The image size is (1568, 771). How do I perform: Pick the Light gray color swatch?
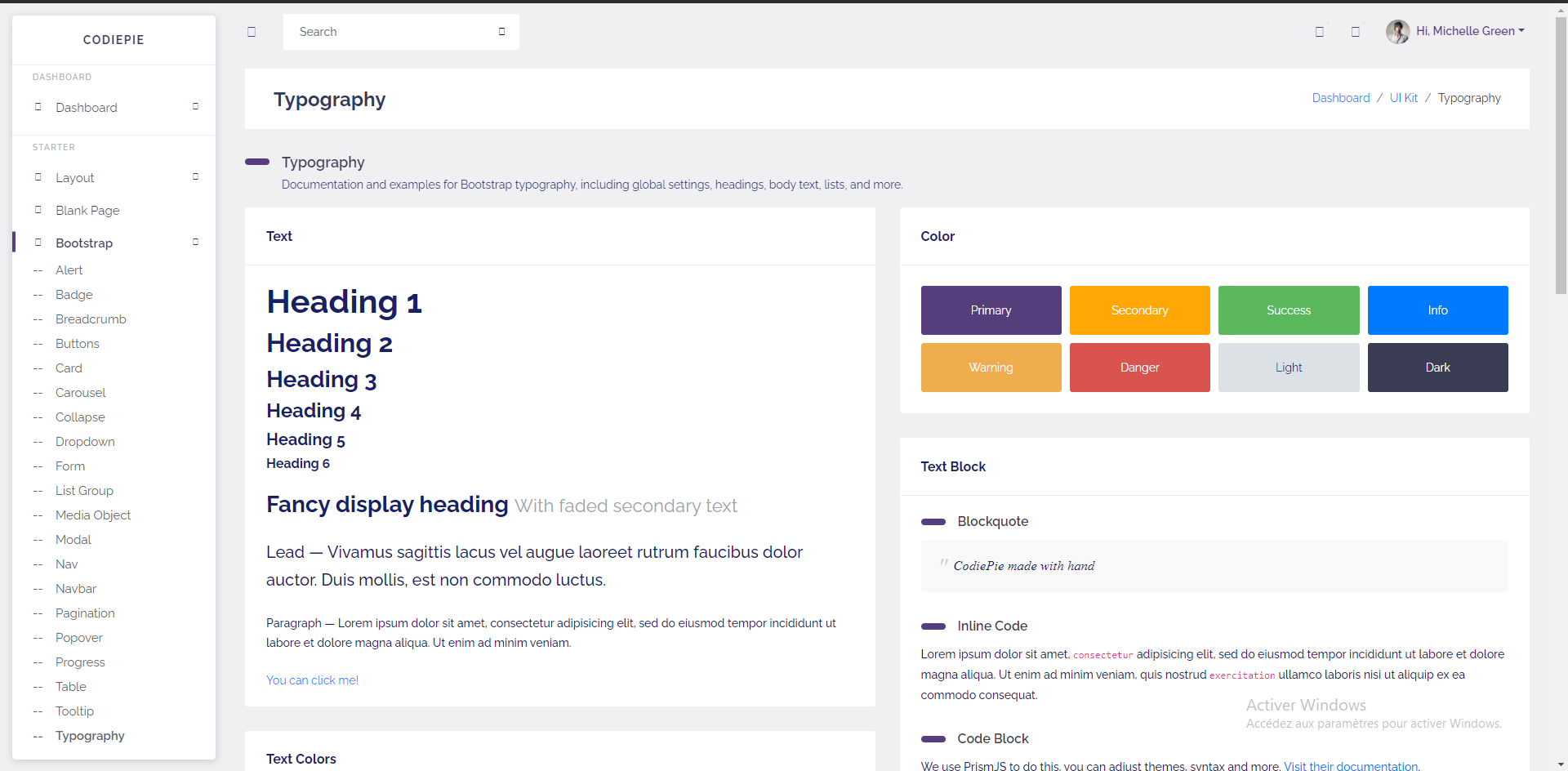1289,368
